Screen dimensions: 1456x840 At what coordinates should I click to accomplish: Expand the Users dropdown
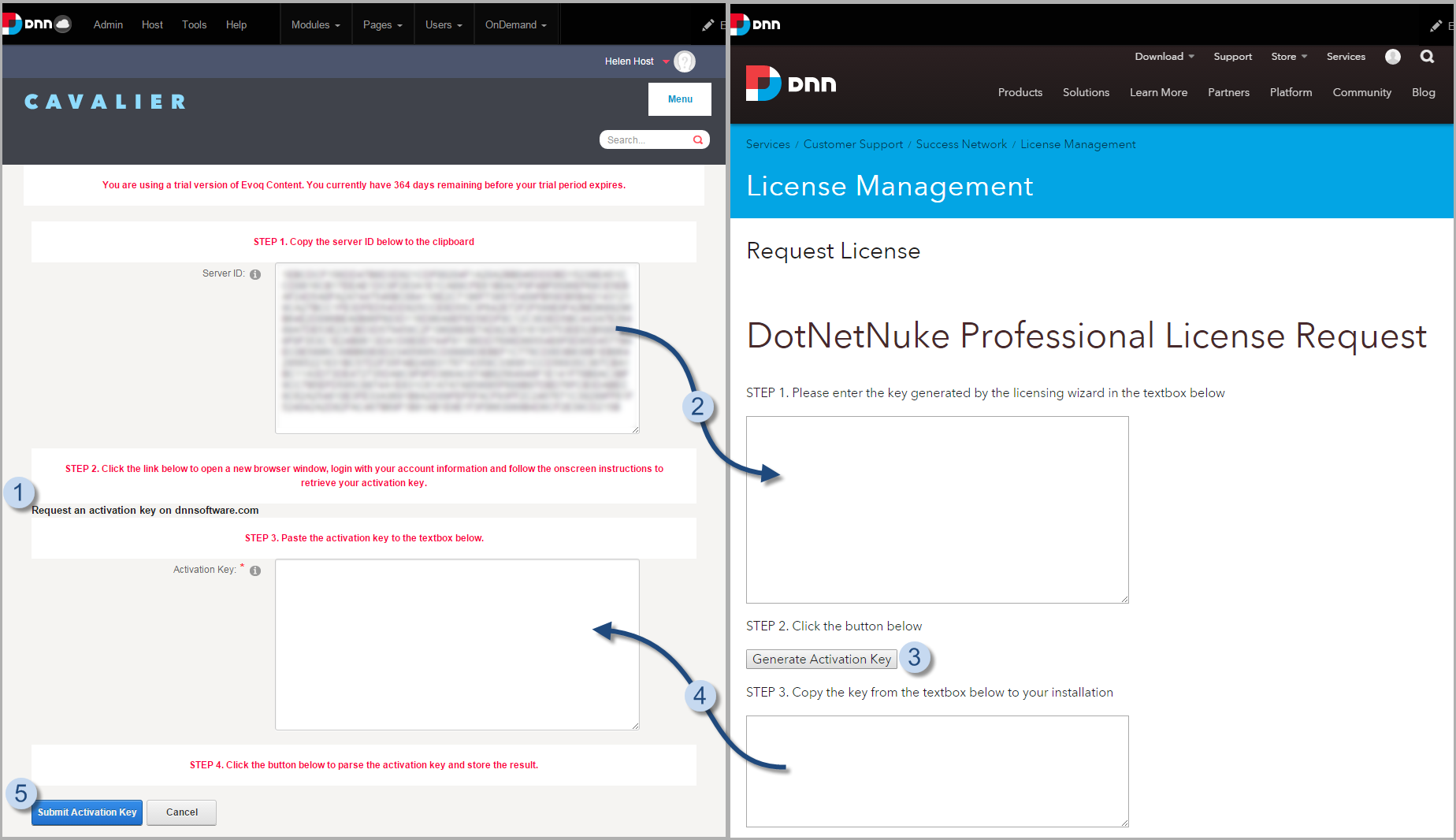click(x=444, y=24)
